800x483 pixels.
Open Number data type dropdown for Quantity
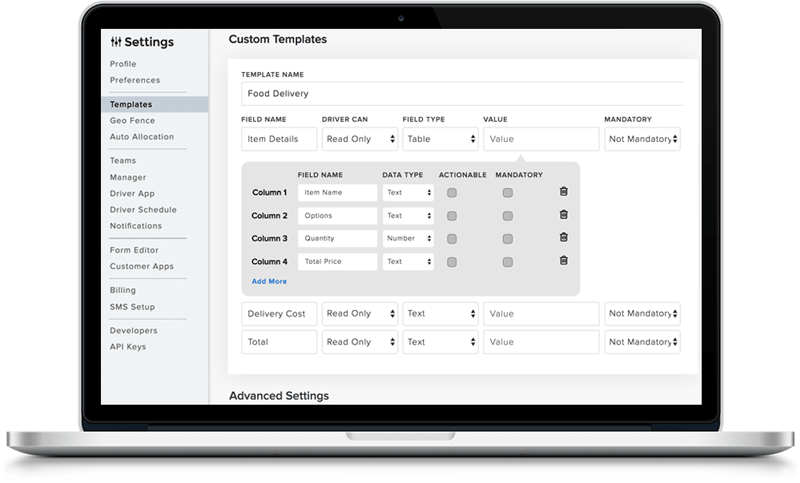pyautogui.click(x=408, y=238)
